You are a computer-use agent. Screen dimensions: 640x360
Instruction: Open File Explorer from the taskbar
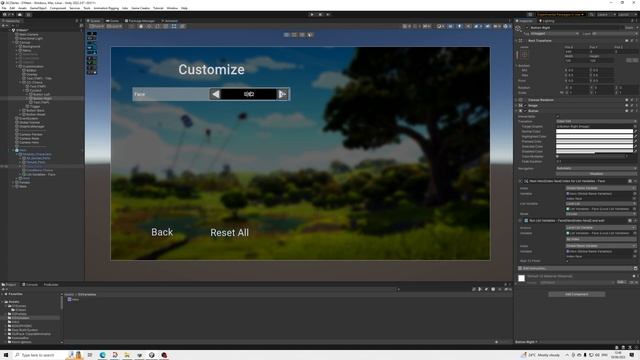pos(127,355)
